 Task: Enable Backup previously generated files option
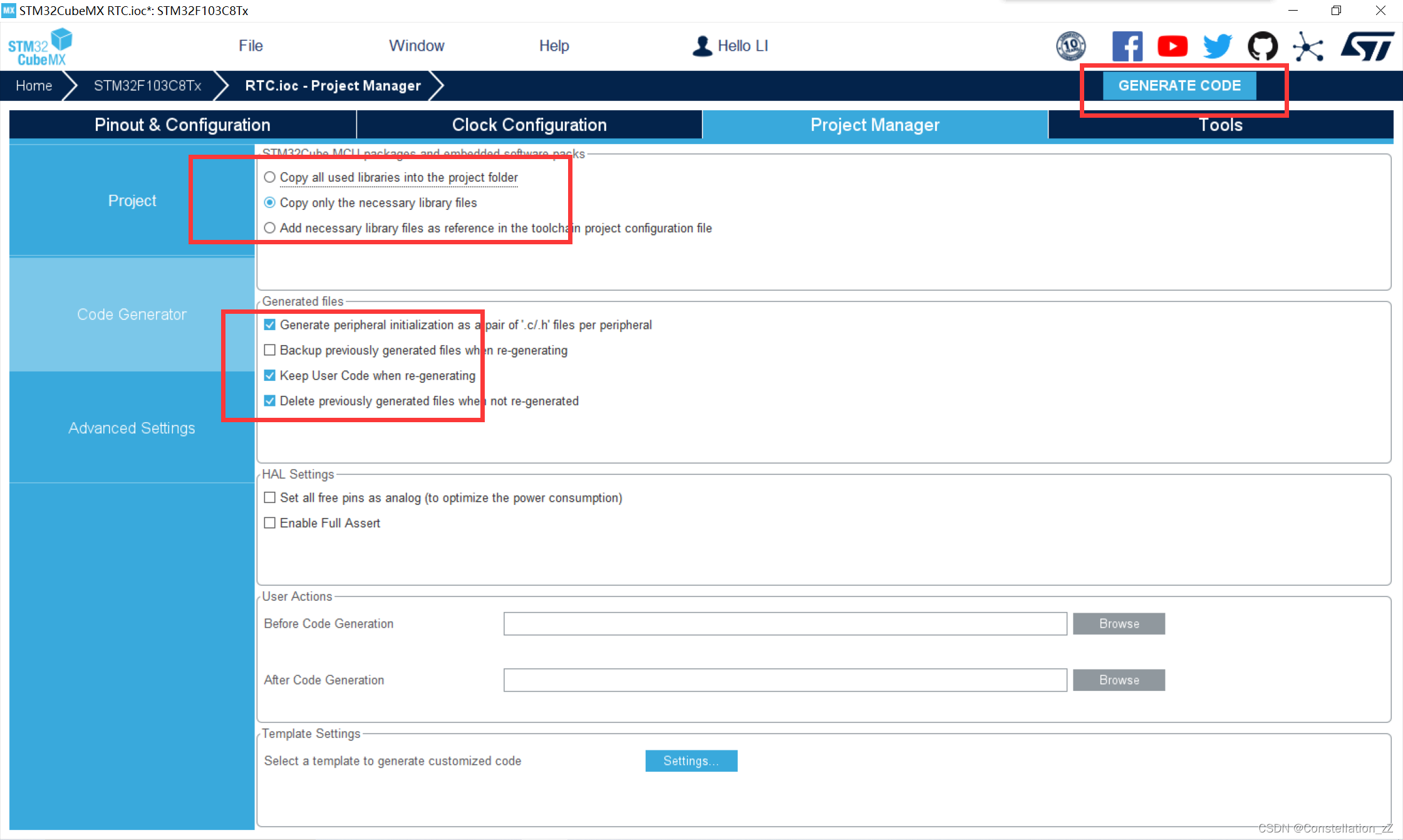(x=270, y=350)
